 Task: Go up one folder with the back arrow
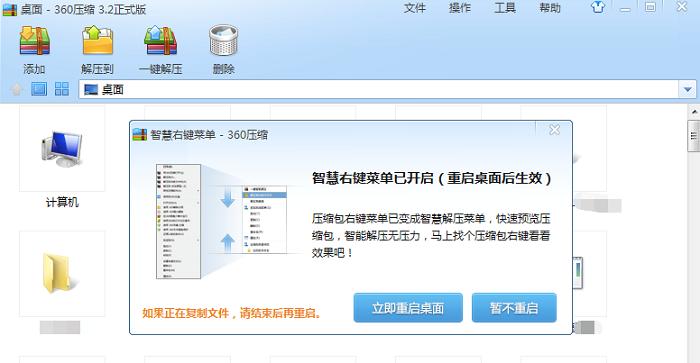click(x=17, y=89)
